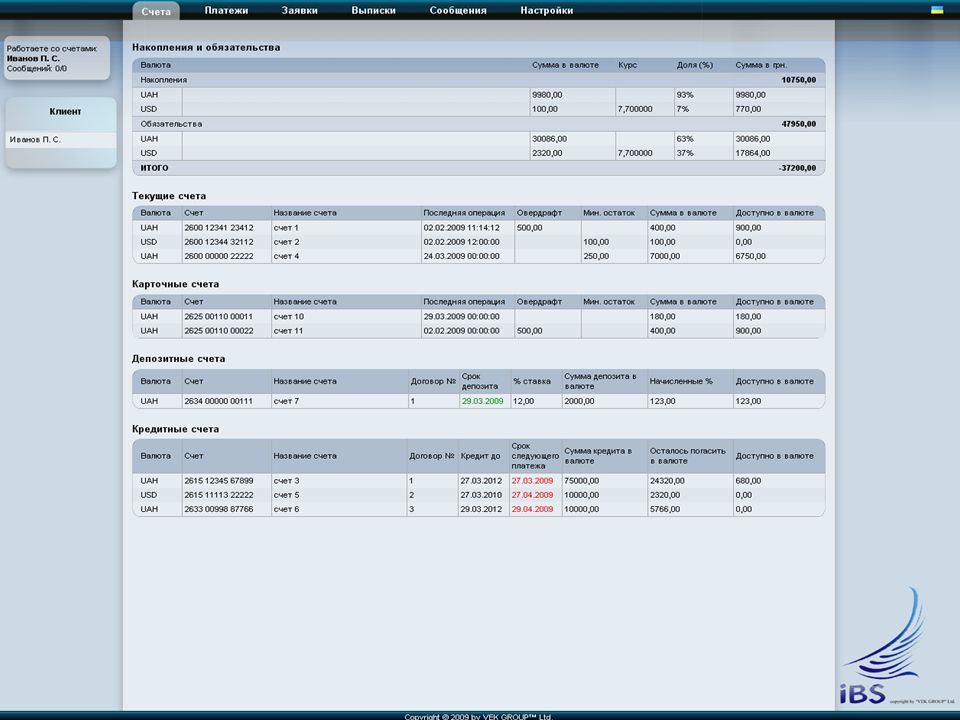
Task: Click red next payment date 29.04.2009
Action: 532,509
